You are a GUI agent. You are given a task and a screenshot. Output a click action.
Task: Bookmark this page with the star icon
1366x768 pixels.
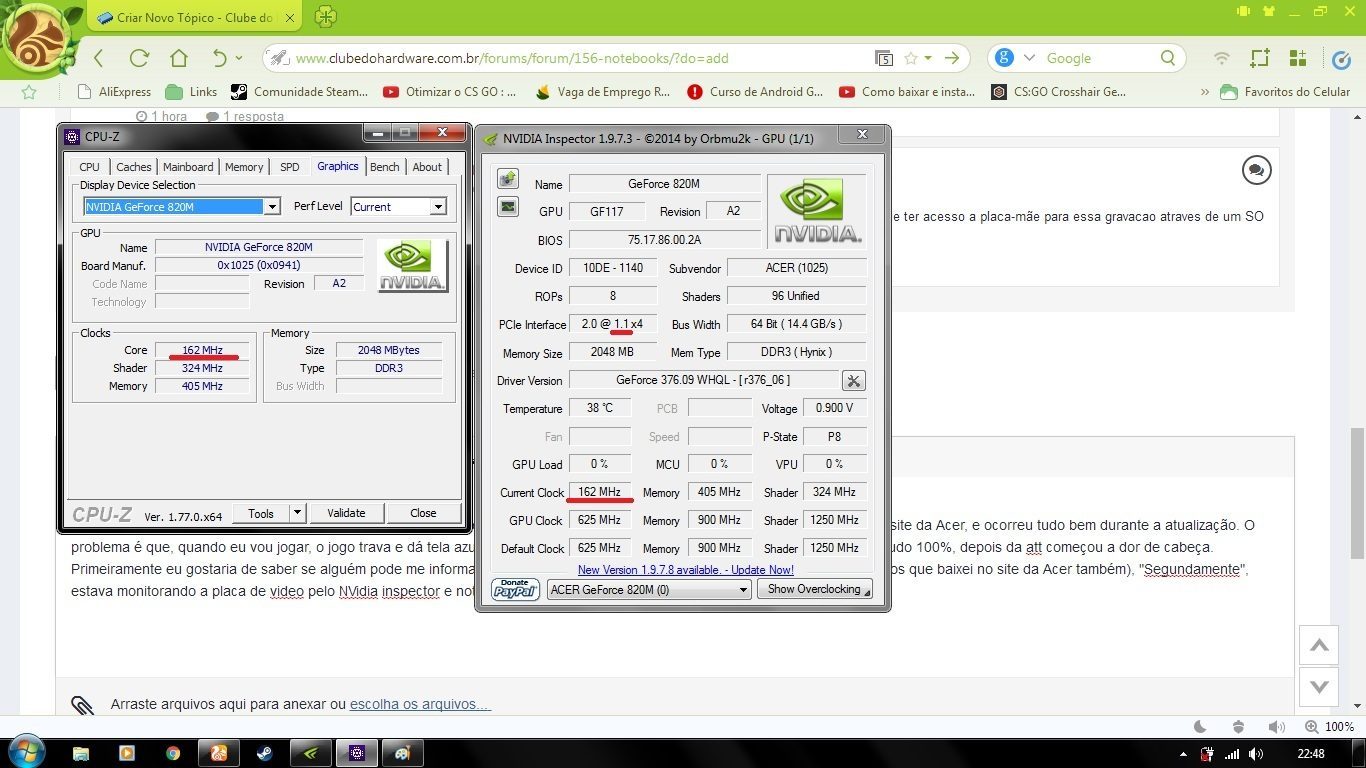coord(910,58)
